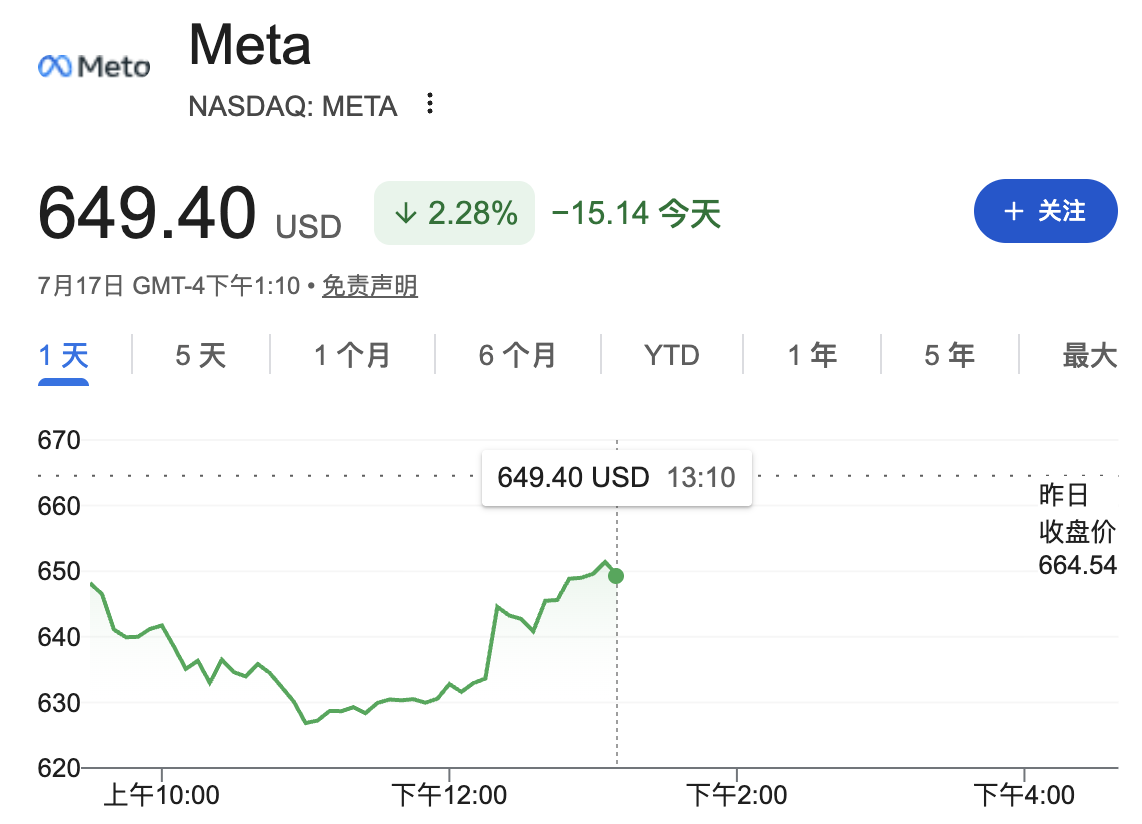Switch to the 1 个月 tab

353,356
